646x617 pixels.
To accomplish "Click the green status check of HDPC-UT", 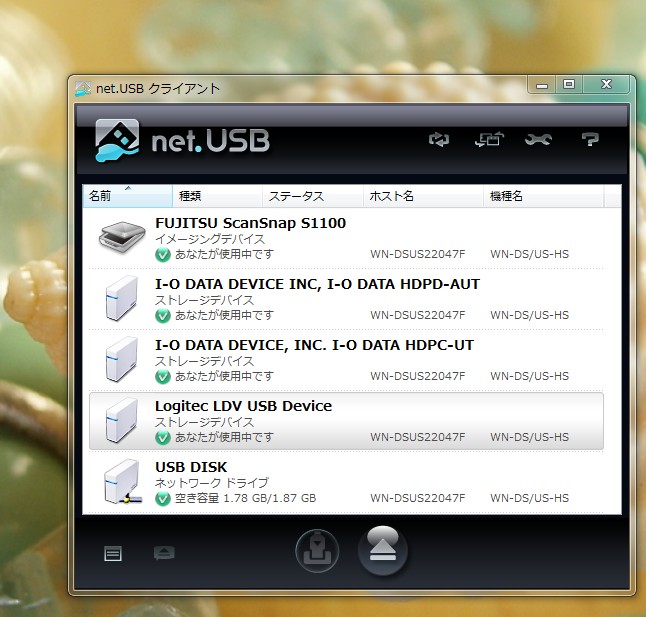I will [163, 377].
